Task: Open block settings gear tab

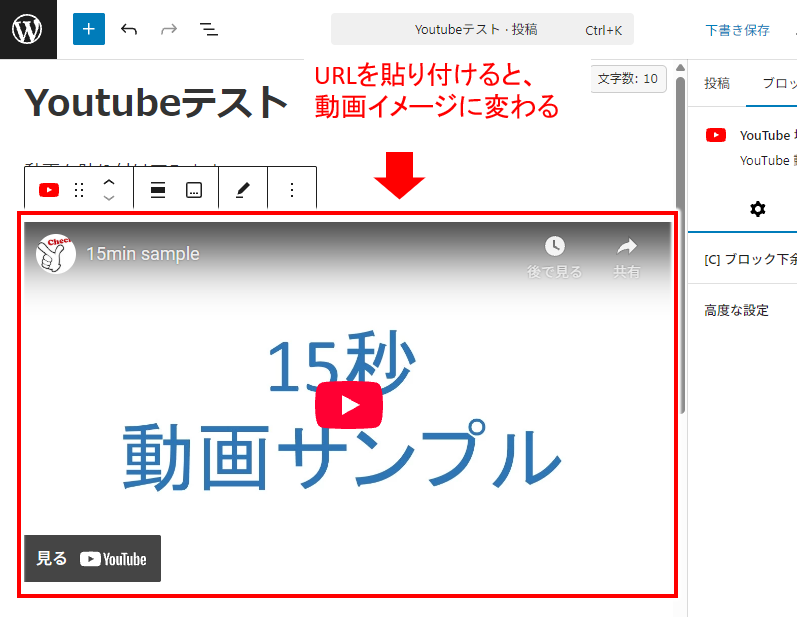Action: (x=757, y=209)
